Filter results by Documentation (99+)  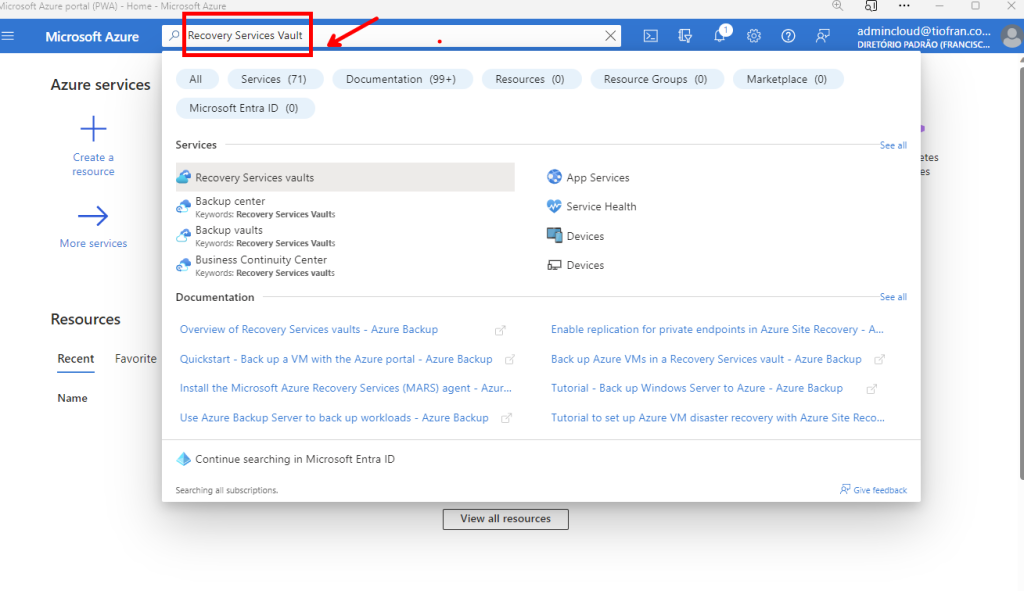400,79
